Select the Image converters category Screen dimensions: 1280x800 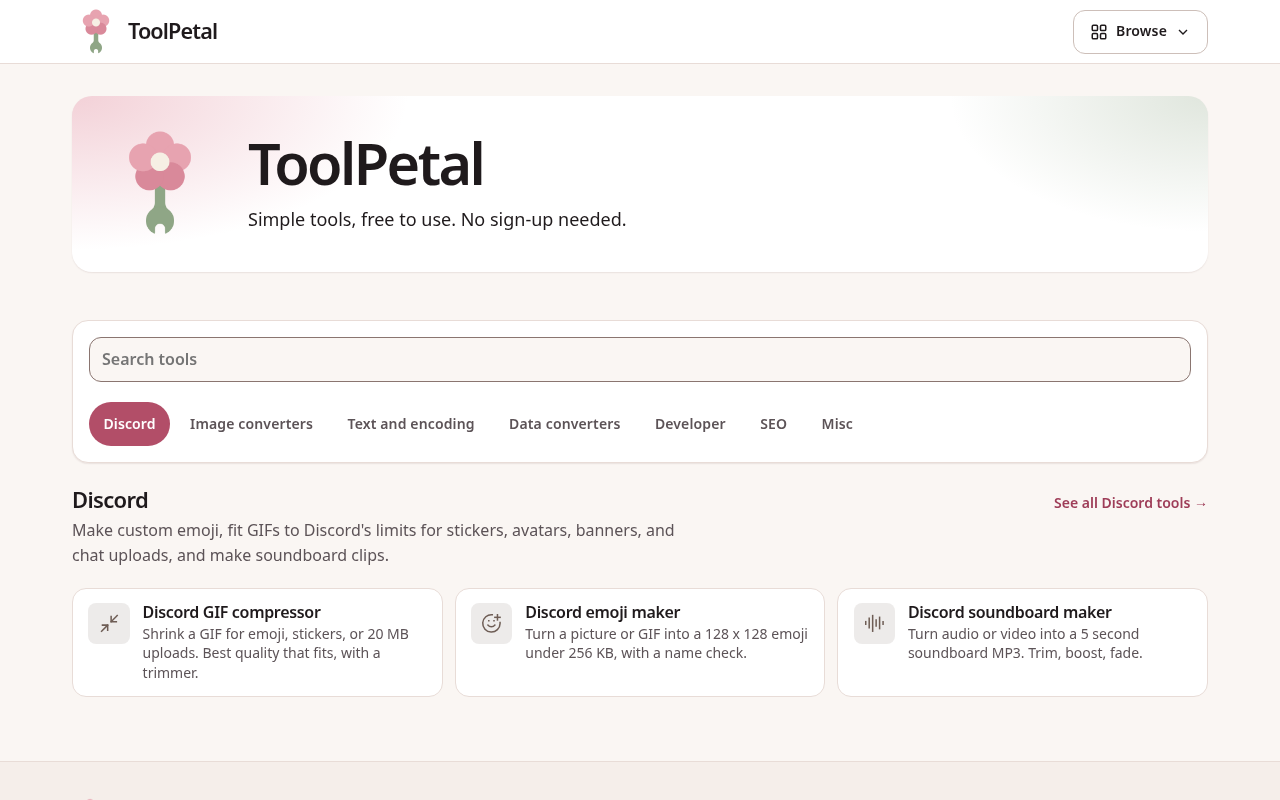251,424
